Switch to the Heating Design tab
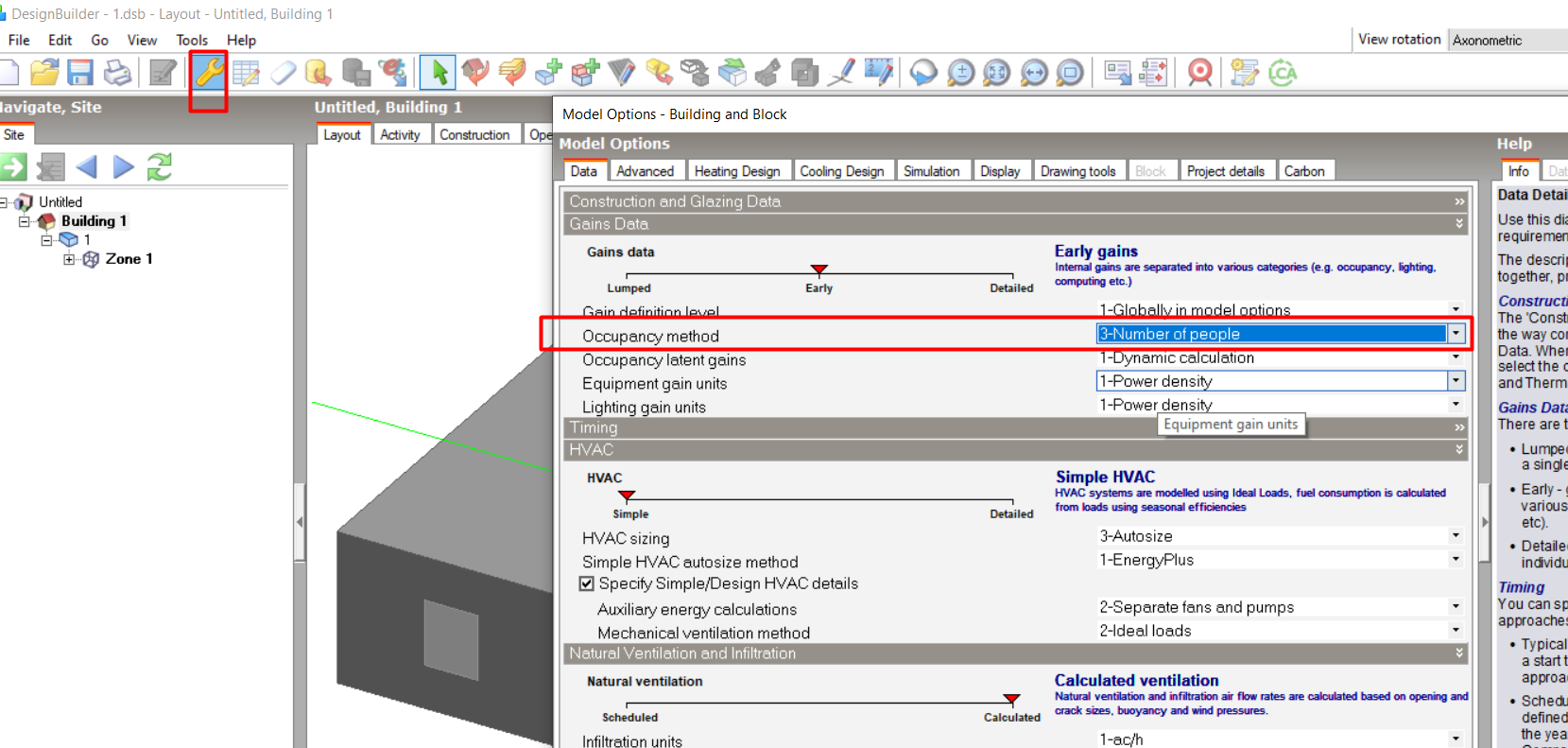Screen dimensions: 1568x748 pos(737,171)
